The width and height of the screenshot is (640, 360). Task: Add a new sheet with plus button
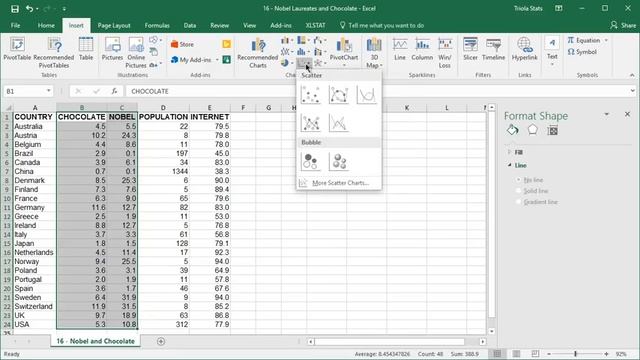[x=161, y=341]
